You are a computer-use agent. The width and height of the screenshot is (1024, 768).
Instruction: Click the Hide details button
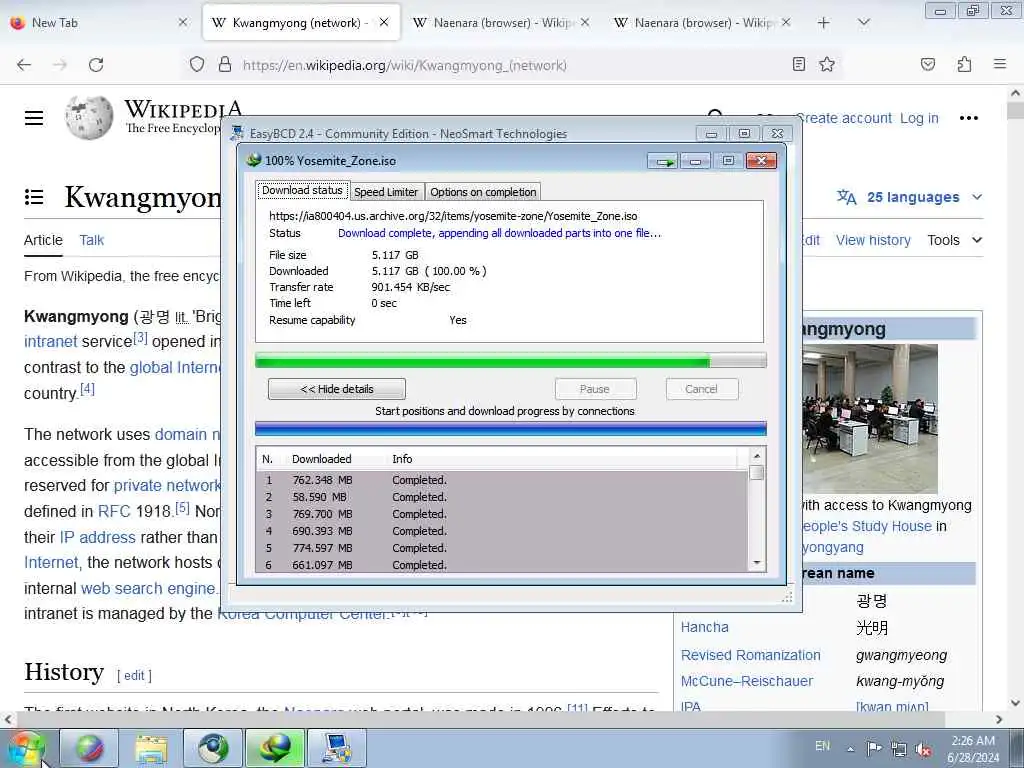[337, 389]
